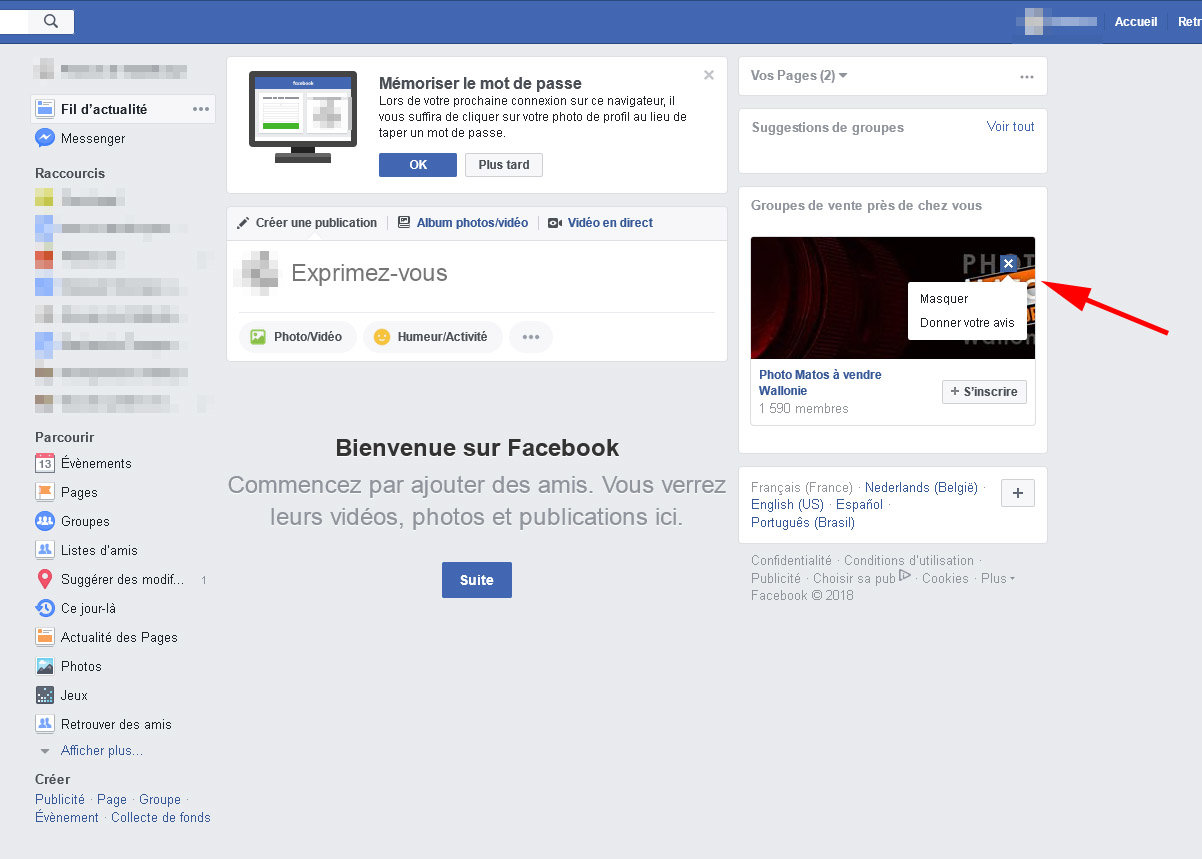Click the Plus tard button
This screenshot has height=859, width=1202.
click(504, 165)
